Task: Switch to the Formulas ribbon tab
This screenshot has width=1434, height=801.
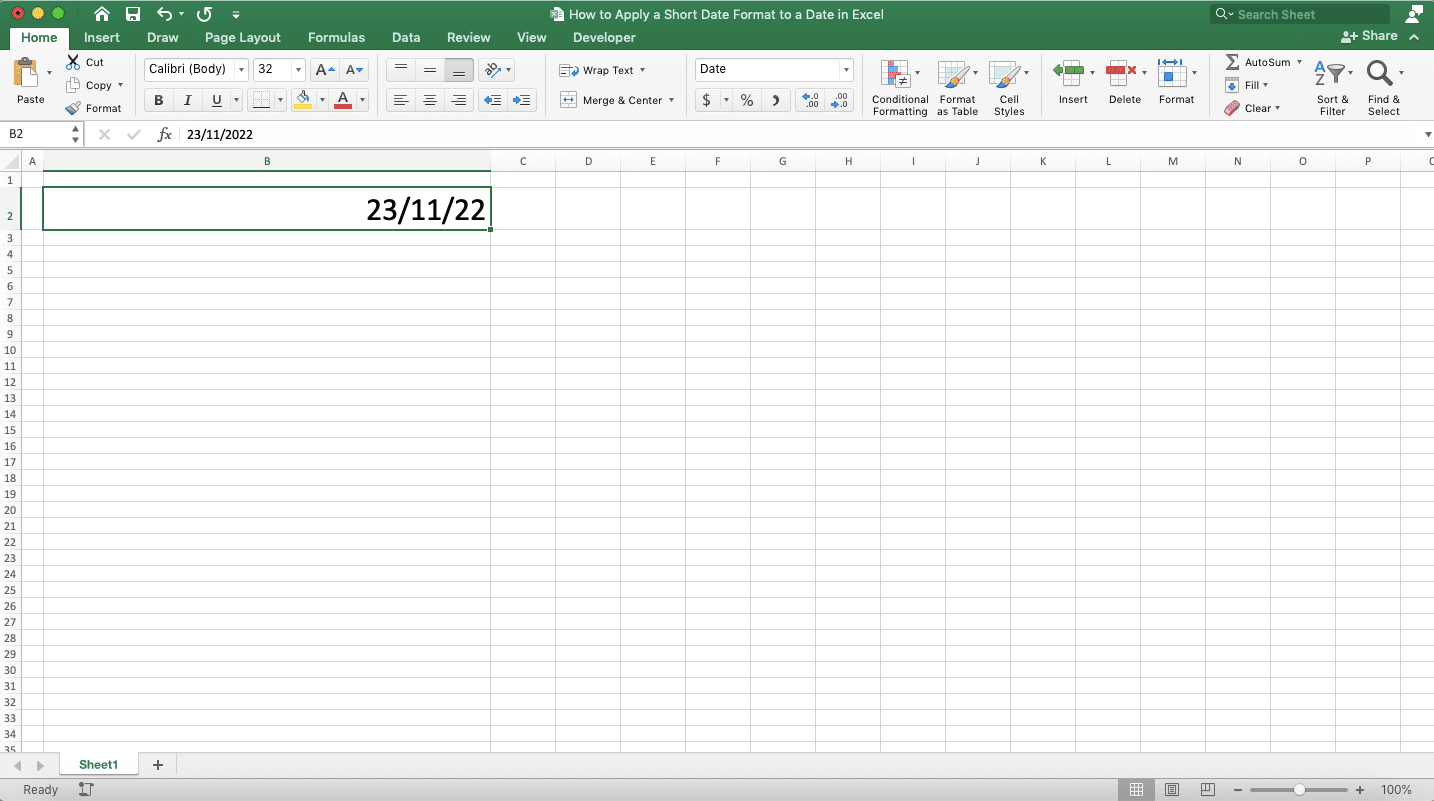Action: pos(336,37)
